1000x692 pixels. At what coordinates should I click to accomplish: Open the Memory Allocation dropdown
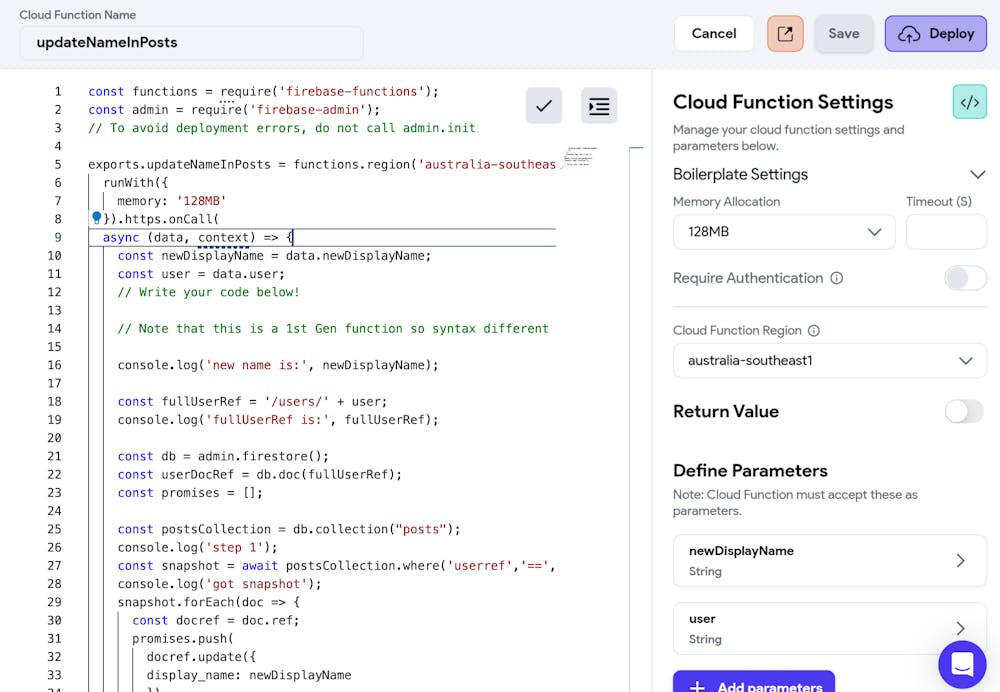pyautogui.click(x=783, y=231)
